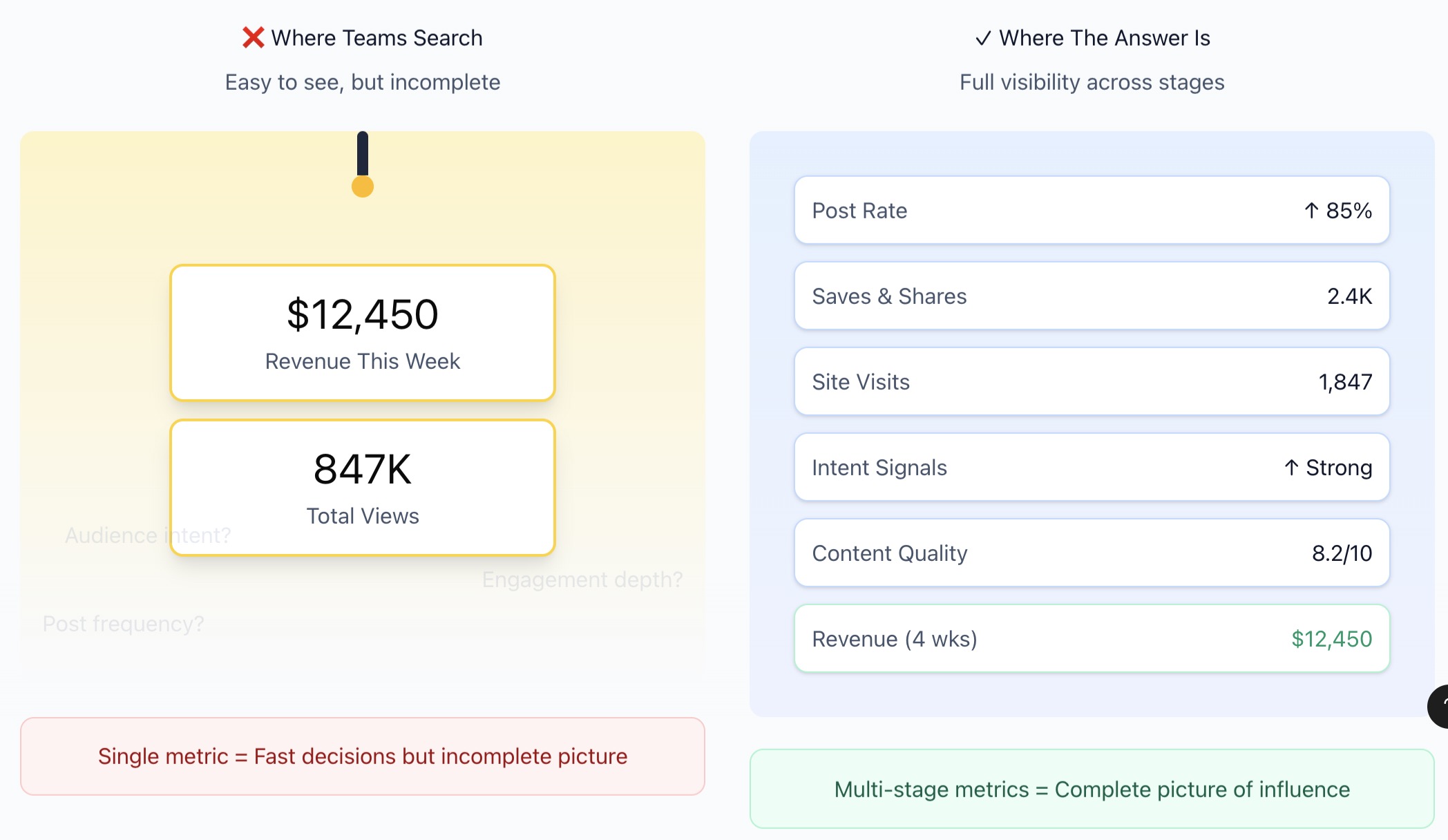Click the hanging lamp bulb icon
Image resolution: width=1448 pixels, height=840 pixels.
pos(363,186)
